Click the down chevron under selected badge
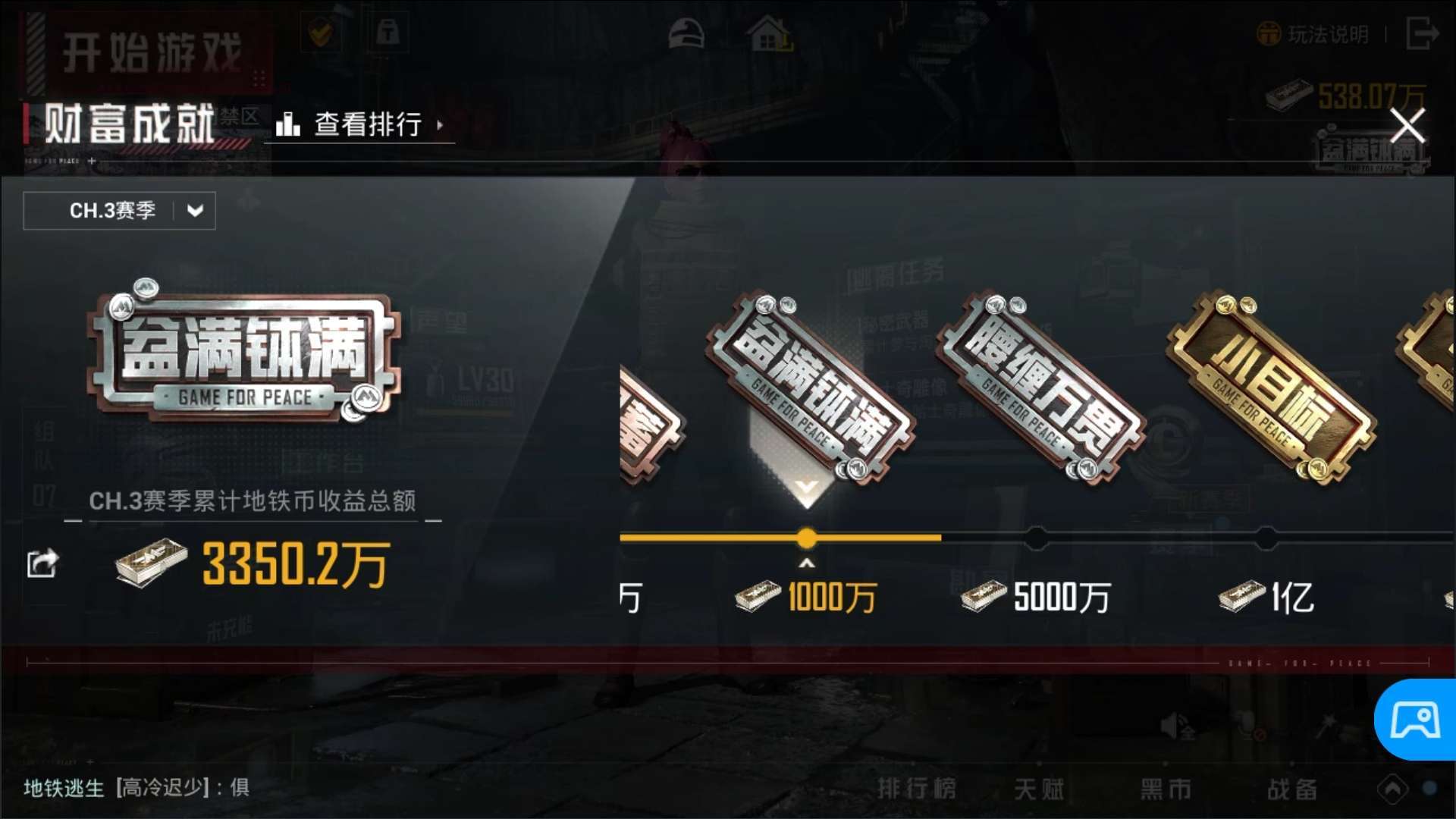The height and width of the screenshot is (819, 1456). pyautogui.click(x=807, y=486)
